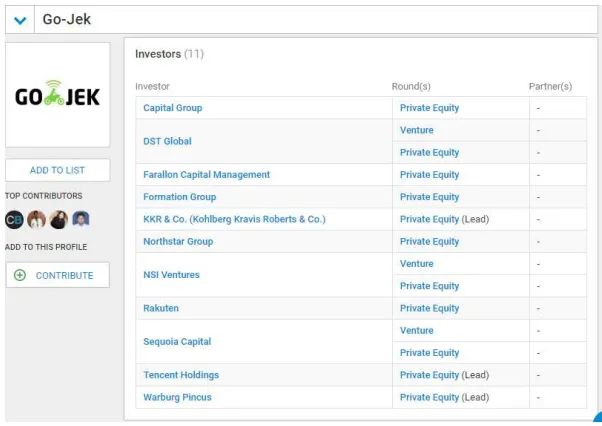Open the third contributor avatar with dark hair
The image size is (602, 426).
pyautogui.click(x=59, y=220)
